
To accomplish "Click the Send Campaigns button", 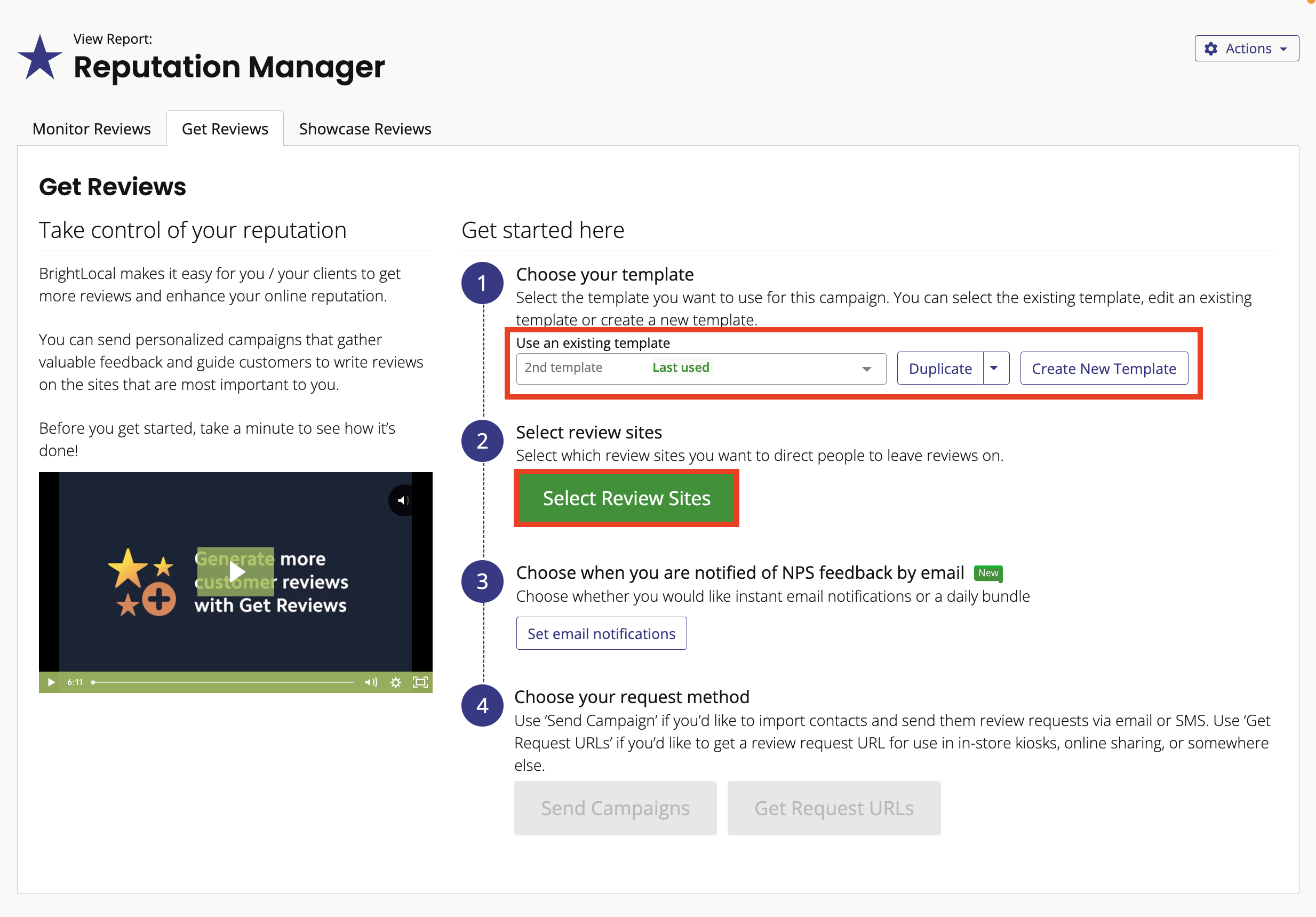I will click(x=615, y=808).
